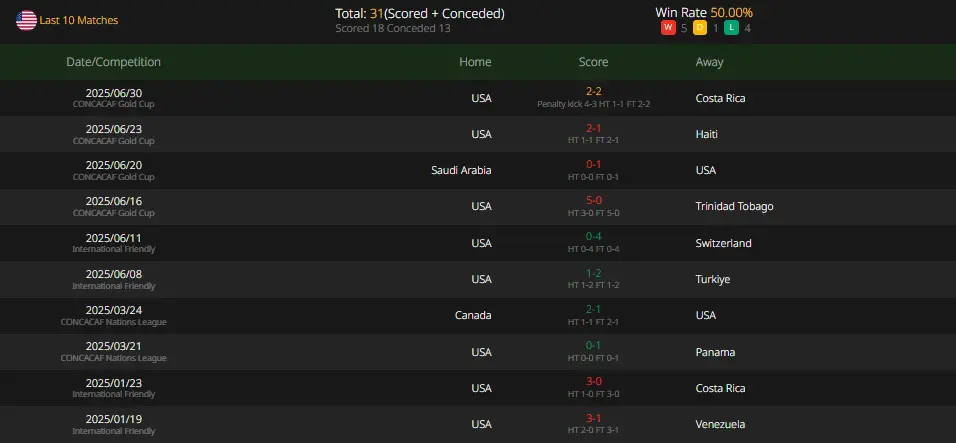This screenshot has width=956, height=443.
Task: Select the 2025/06/11 match date
Action: [x=113, y=238]
